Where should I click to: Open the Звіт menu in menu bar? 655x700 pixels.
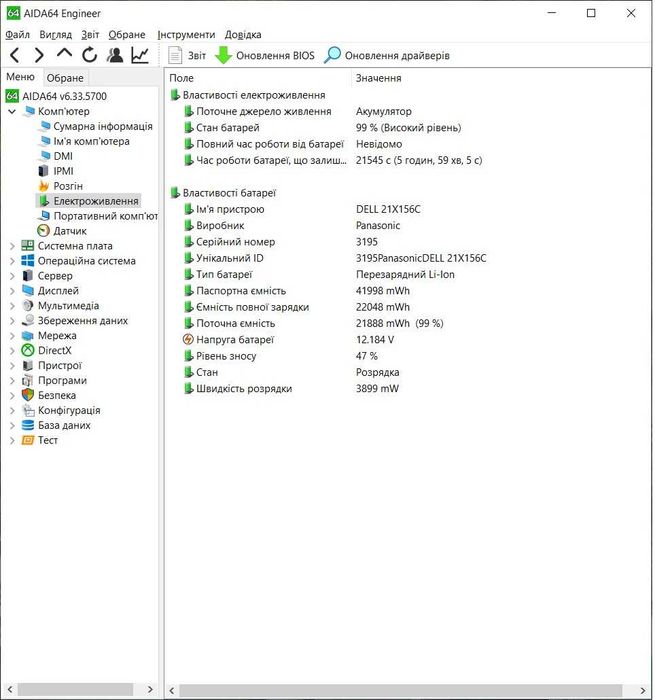coord(90,34)
